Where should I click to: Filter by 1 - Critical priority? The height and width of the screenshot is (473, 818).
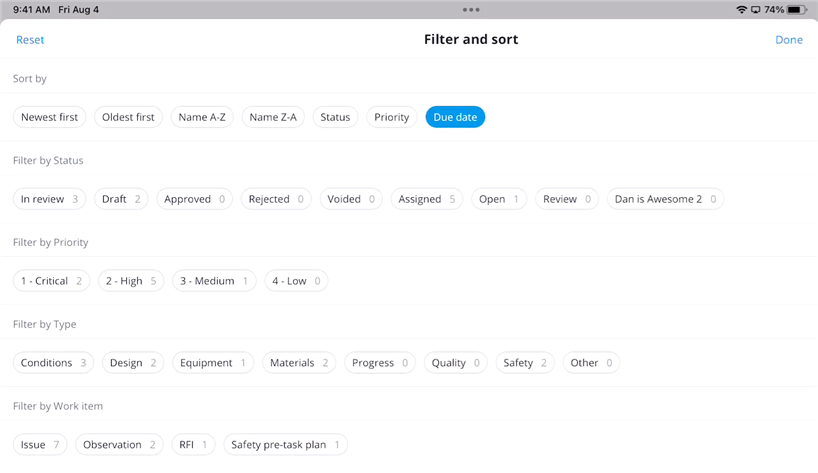click(x=51, y=281)
